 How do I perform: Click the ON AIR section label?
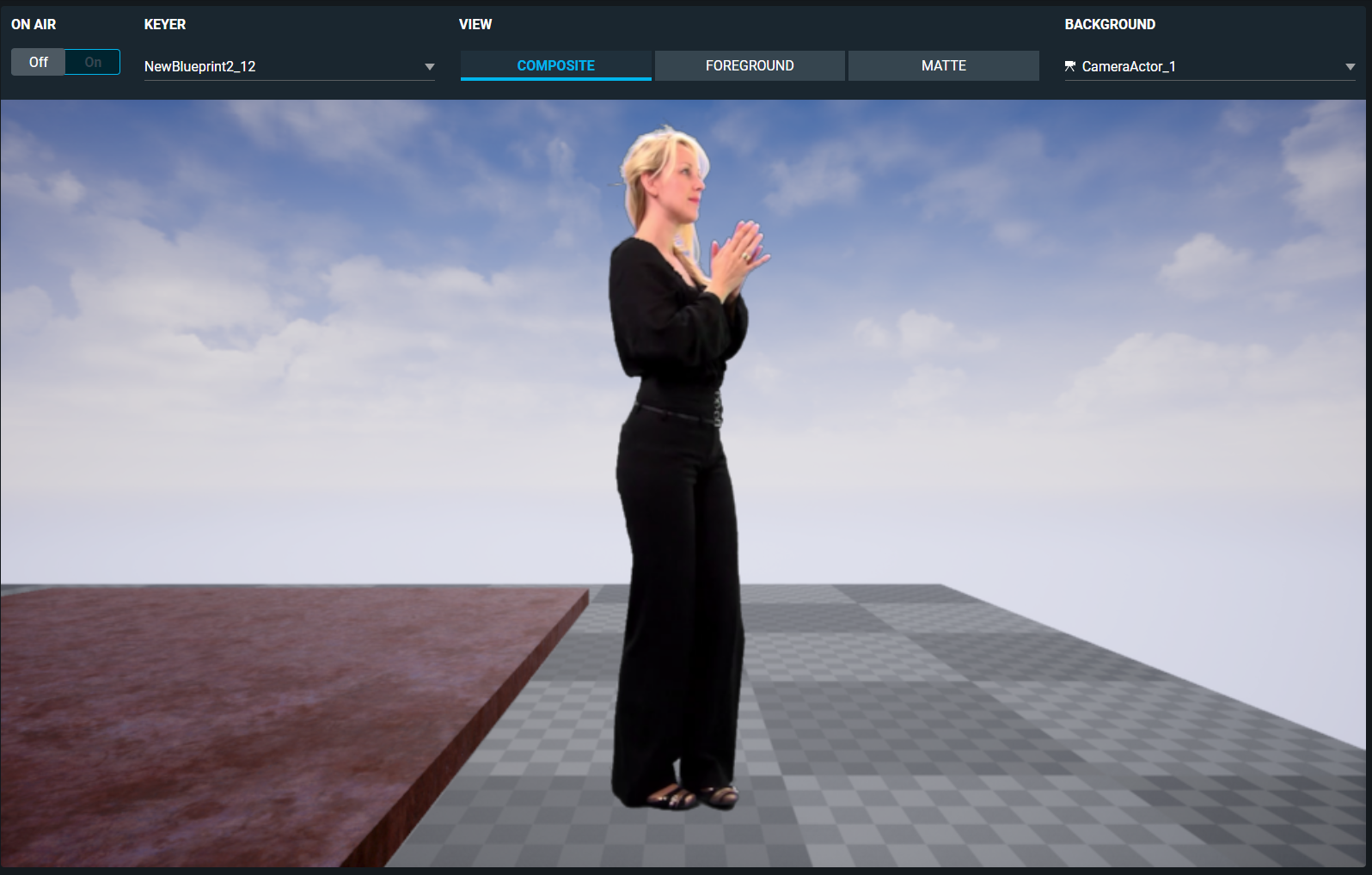click(x=34, y=24)
